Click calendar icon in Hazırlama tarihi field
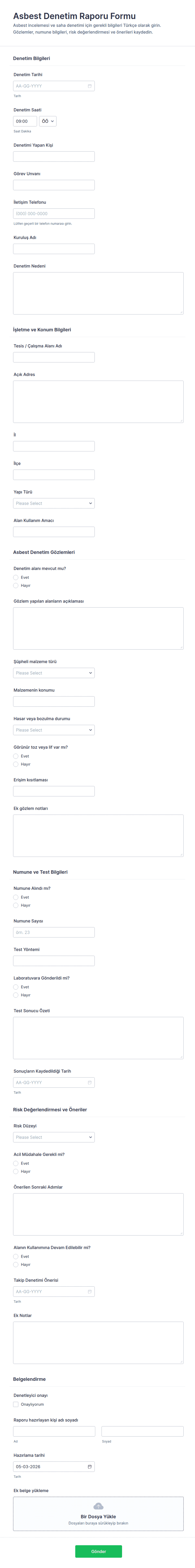The height and width of the screenshot is (1568, 195). pyautogui.click(x=90, y=1466)
